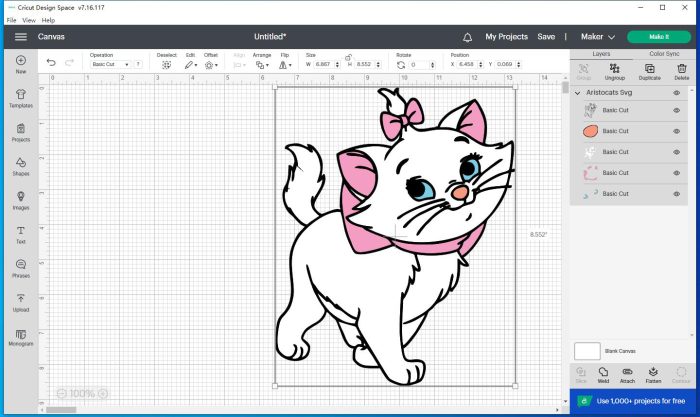Viewport: 700px width, 417px height.
Task: Zoom in with plus button
Action: pos(103,393)
